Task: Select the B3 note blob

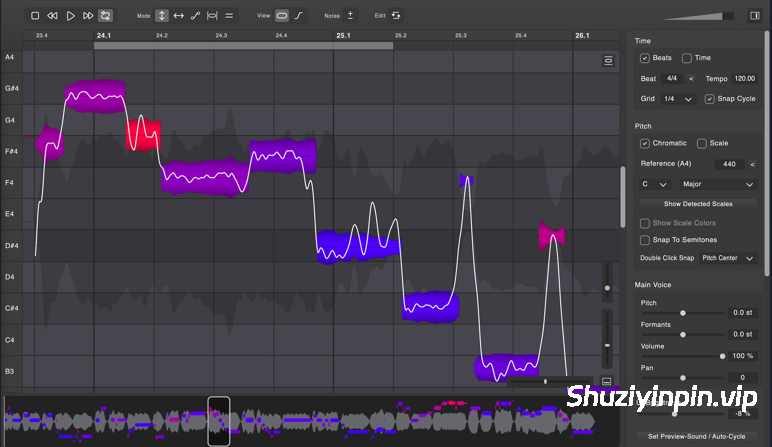Action: click(x=506, y=367)
